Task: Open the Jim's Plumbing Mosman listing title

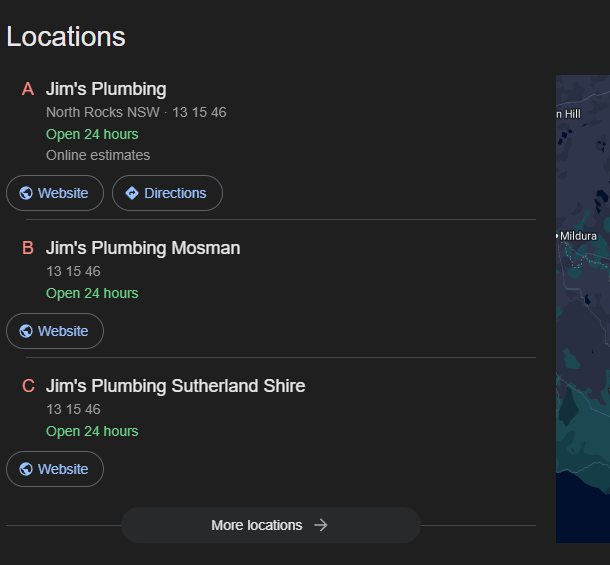Action: (x=143, y=248)
